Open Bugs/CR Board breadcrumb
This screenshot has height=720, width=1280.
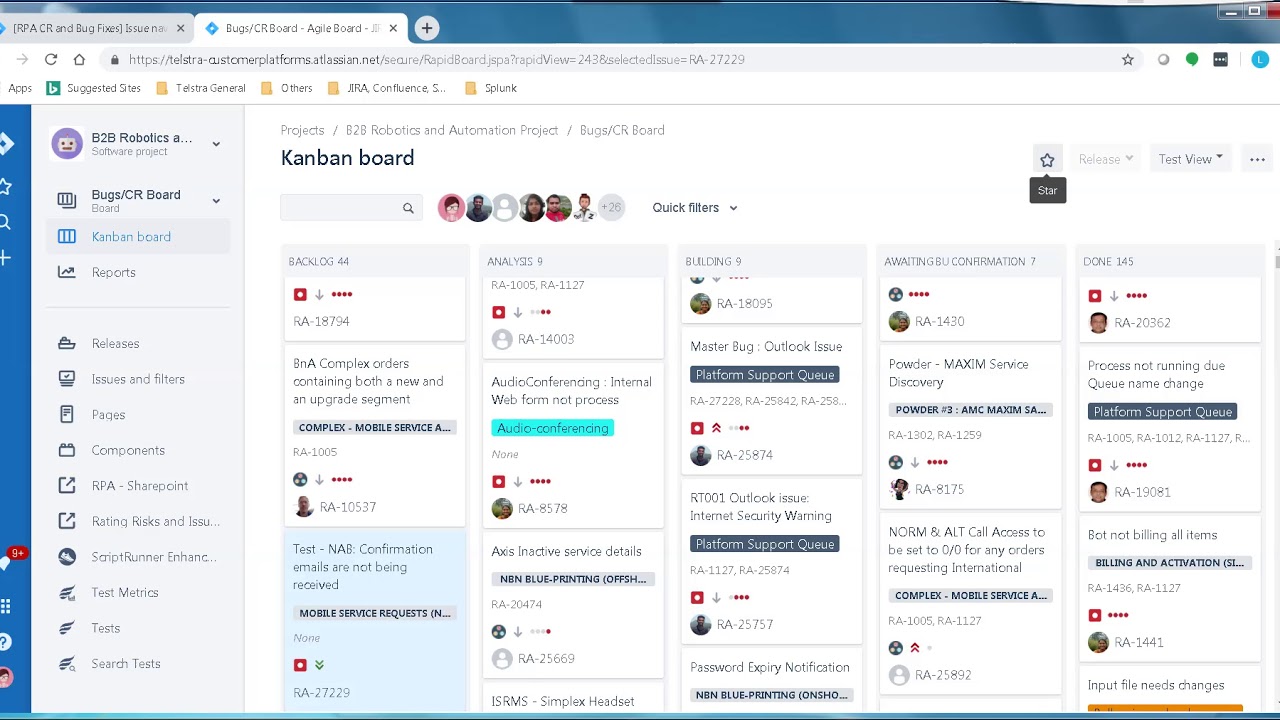coord(622,130)
